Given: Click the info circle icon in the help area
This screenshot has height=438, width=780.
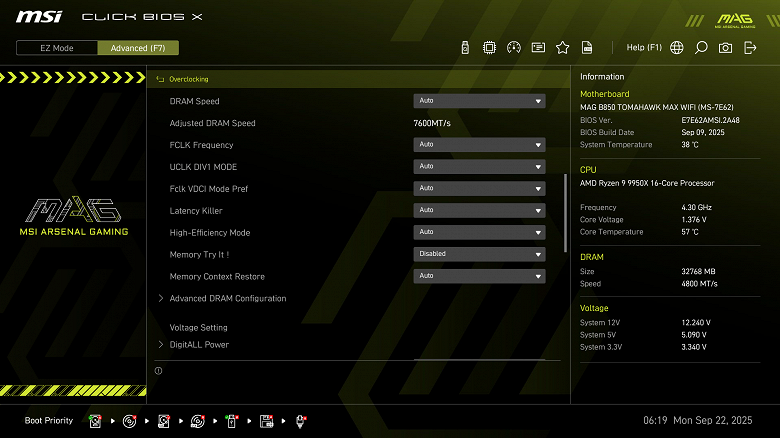Looking at the screenshot, I should (x=158, y=371).
